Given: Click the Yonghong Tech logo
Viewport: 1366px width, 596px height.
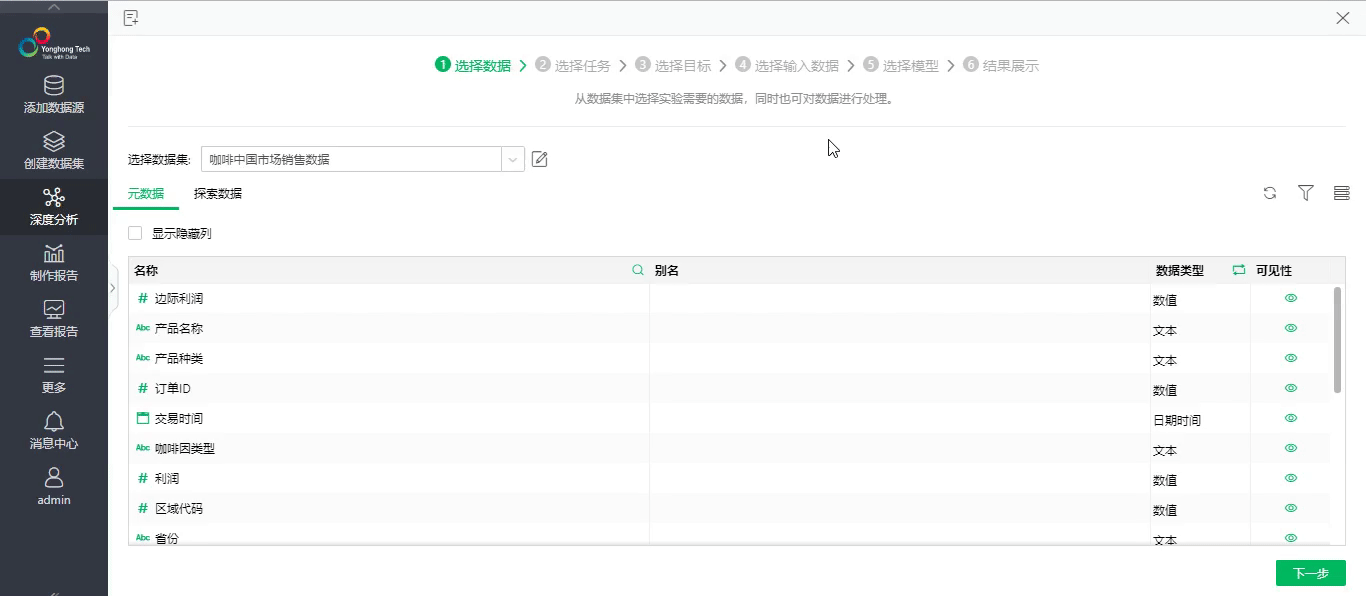Looking at the screenshot, I should coord(54,44).
